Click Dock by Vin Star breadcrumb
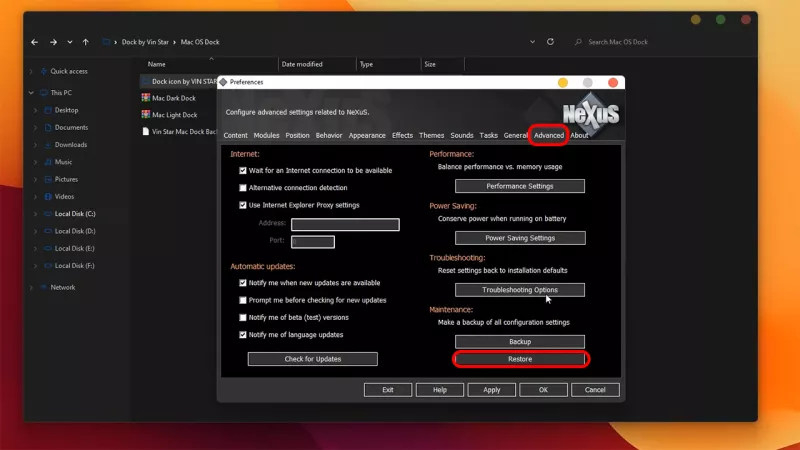Image resolution: width=800 pixels, height=450 pixels. click(x=145, y=42)
